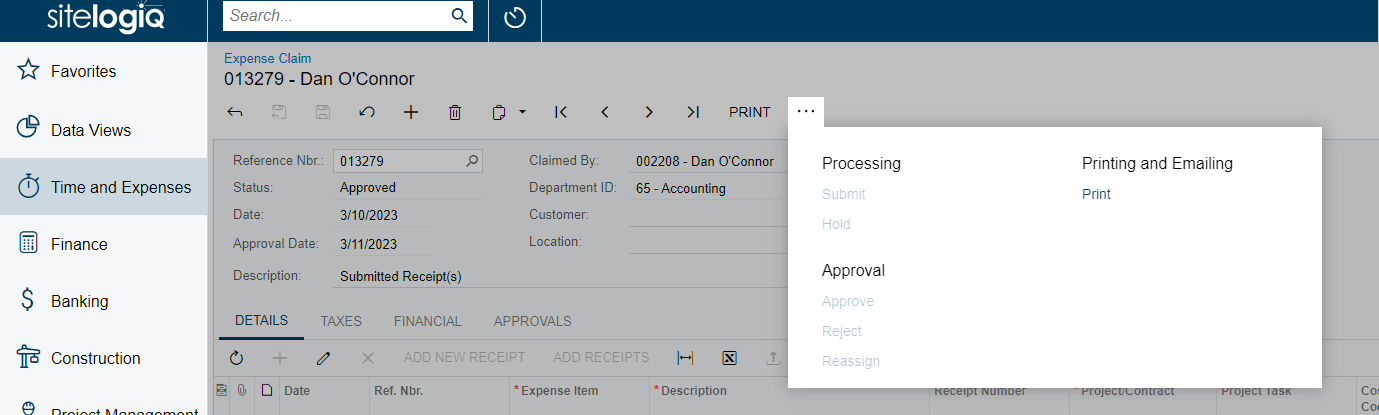The width and height of the screenshot is (1379, 415).
Task: Select Time and Expenses workspace
Action: 104,186
